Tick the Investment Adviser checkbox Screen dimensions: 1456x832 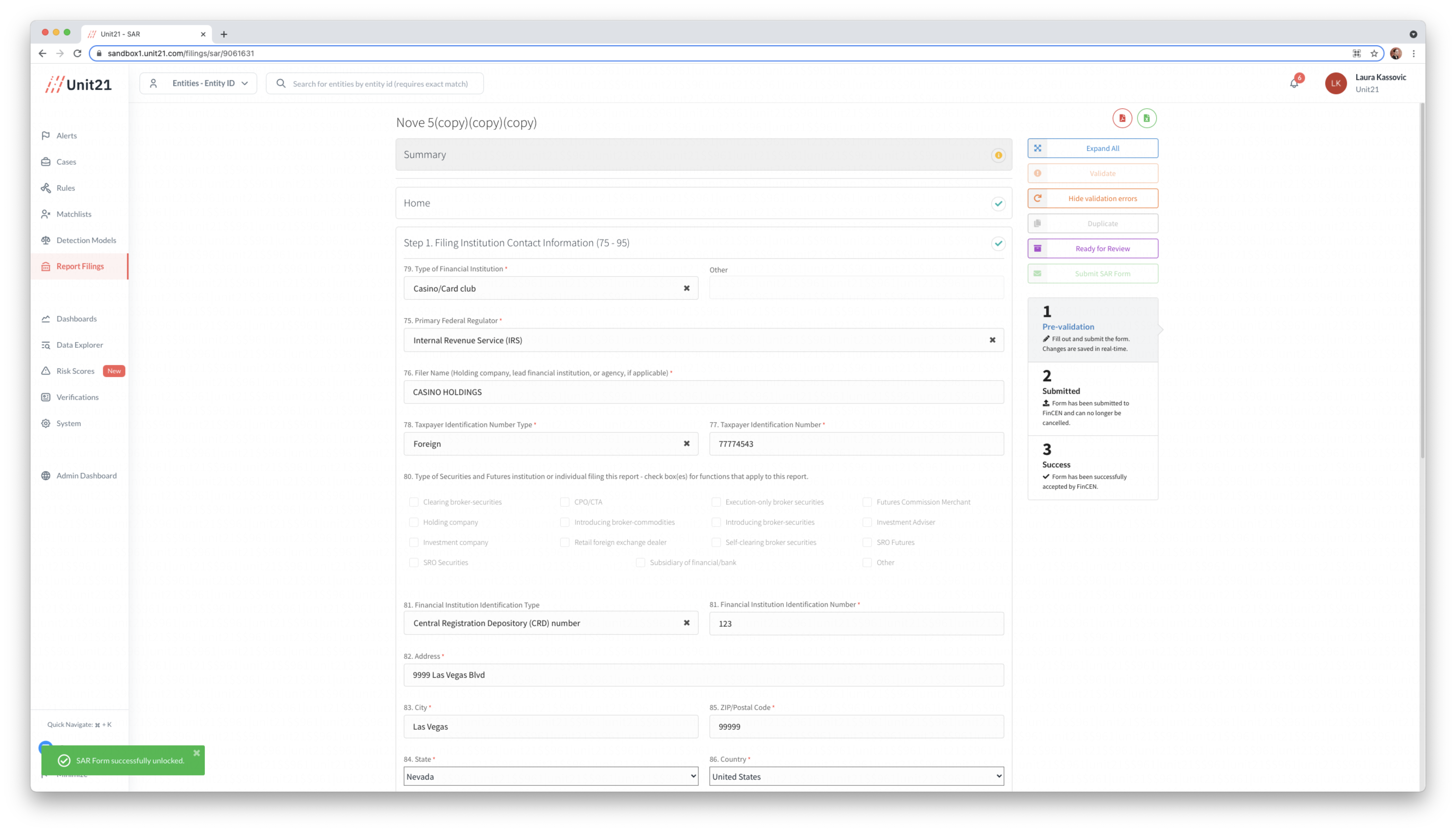[867, 522]
